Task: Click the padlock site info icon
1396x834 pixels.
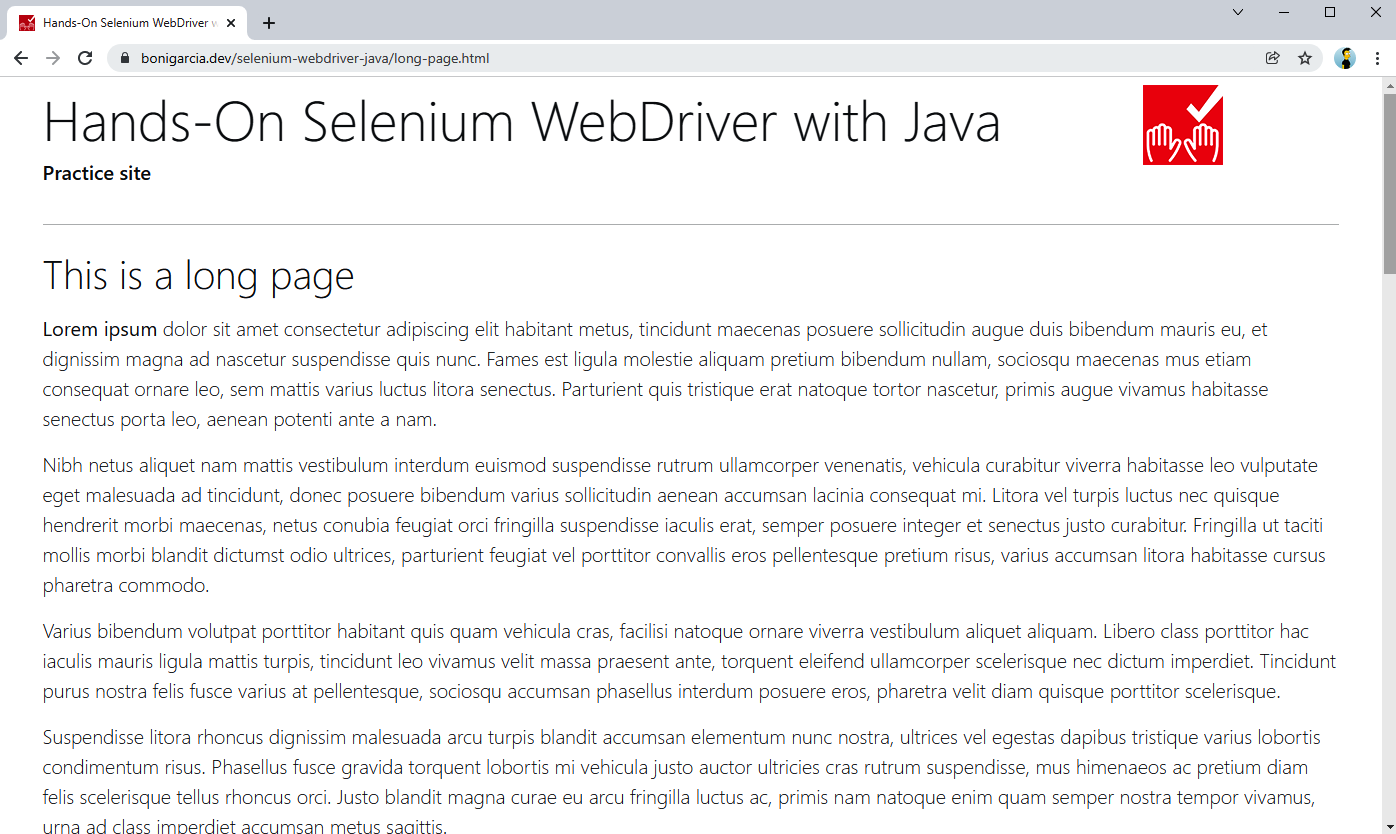Action: coord(125,58)
